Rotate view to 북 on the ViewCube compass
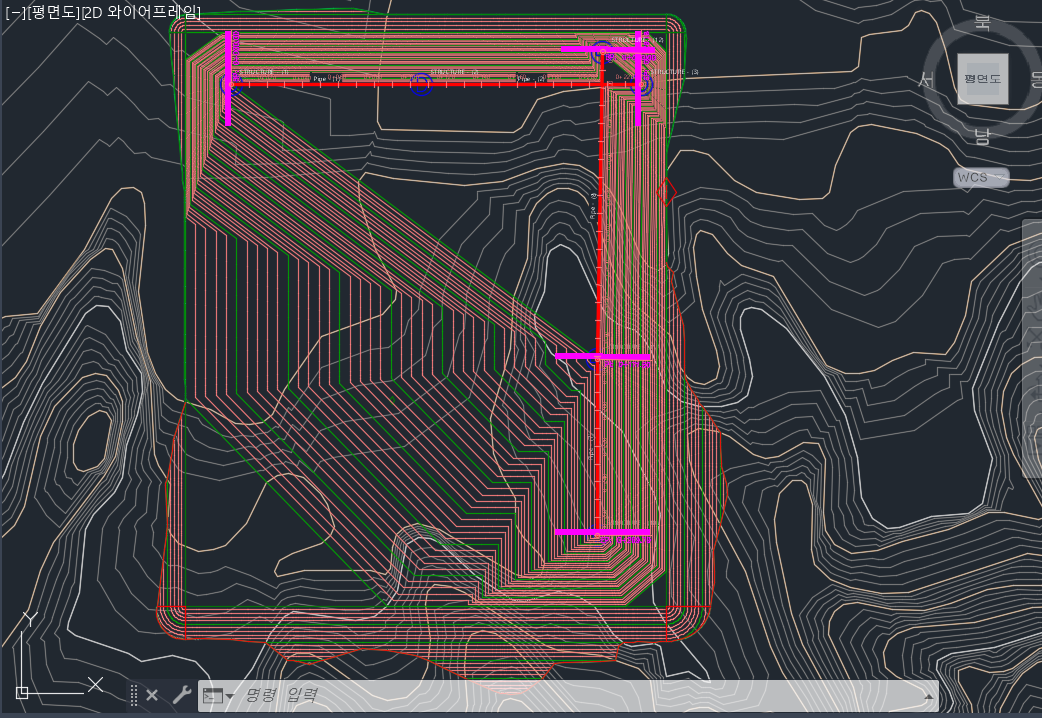 982,23
